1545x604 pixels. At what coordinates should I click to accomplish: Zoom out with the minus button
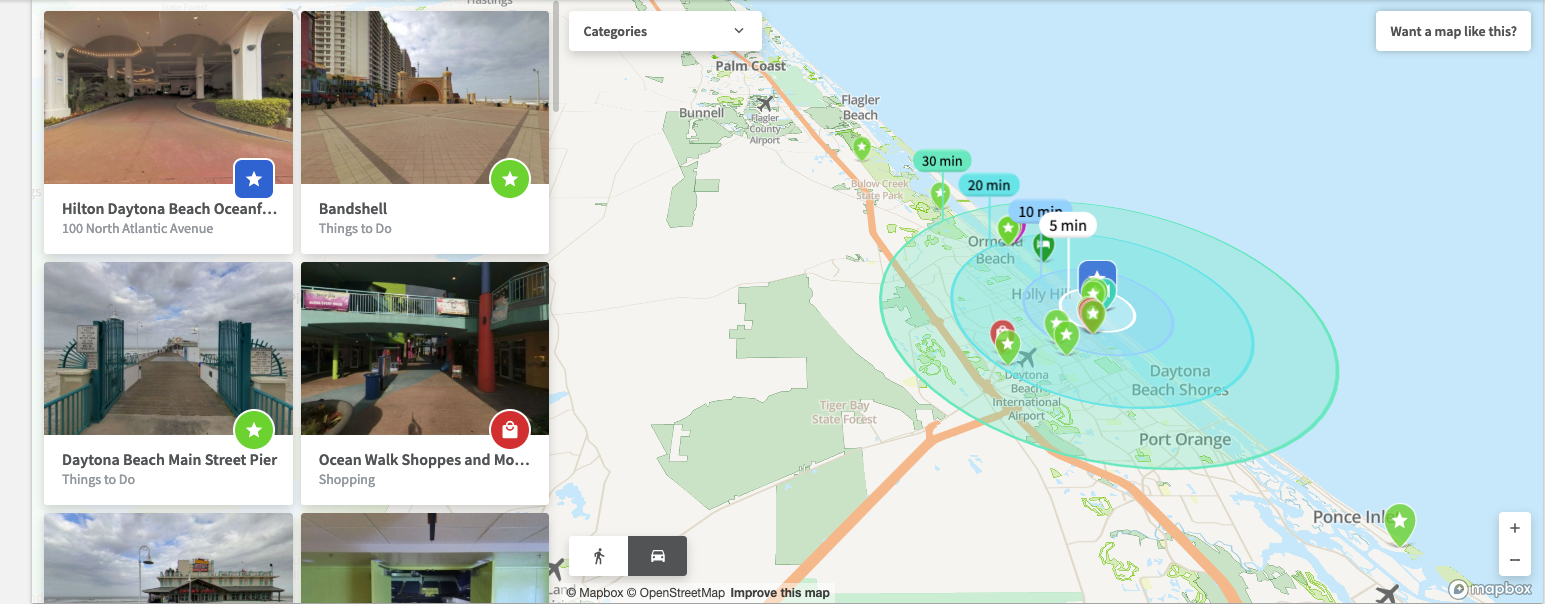click(x=1515, y=560)
